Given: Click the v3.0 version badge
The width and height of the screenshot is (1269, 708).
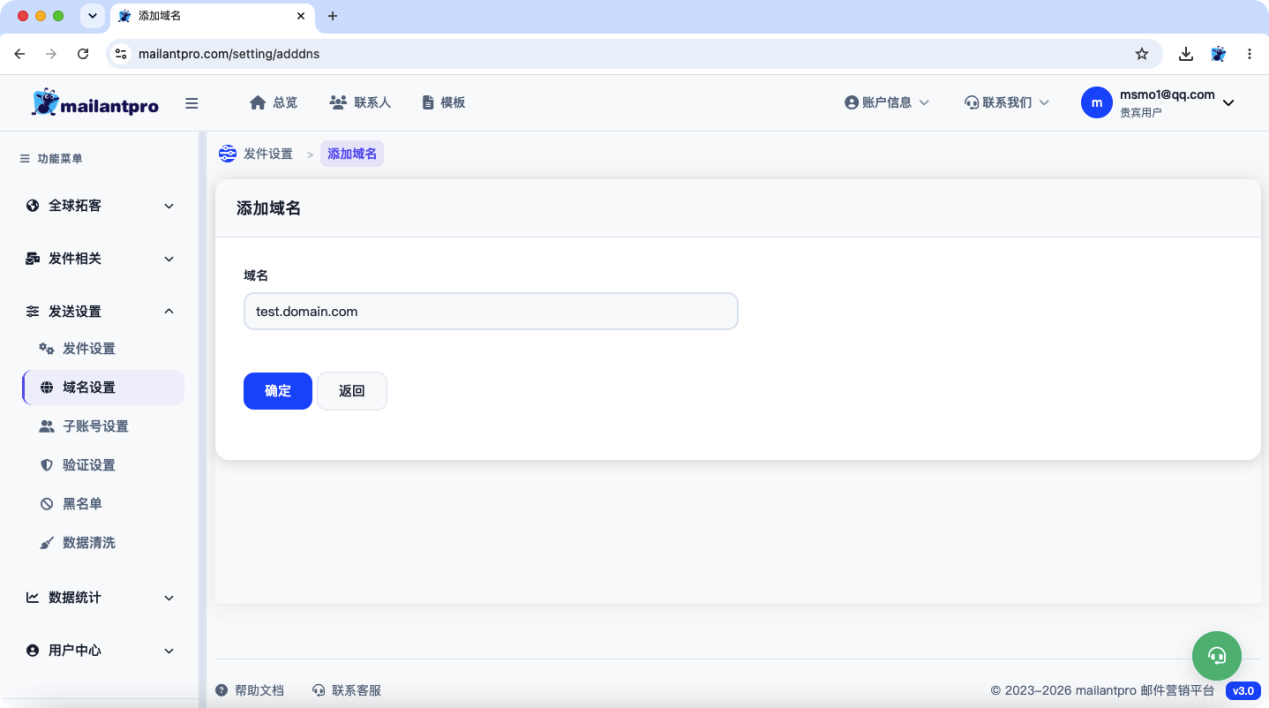Looking at the screenshot, I should [x=1243, y=691].
